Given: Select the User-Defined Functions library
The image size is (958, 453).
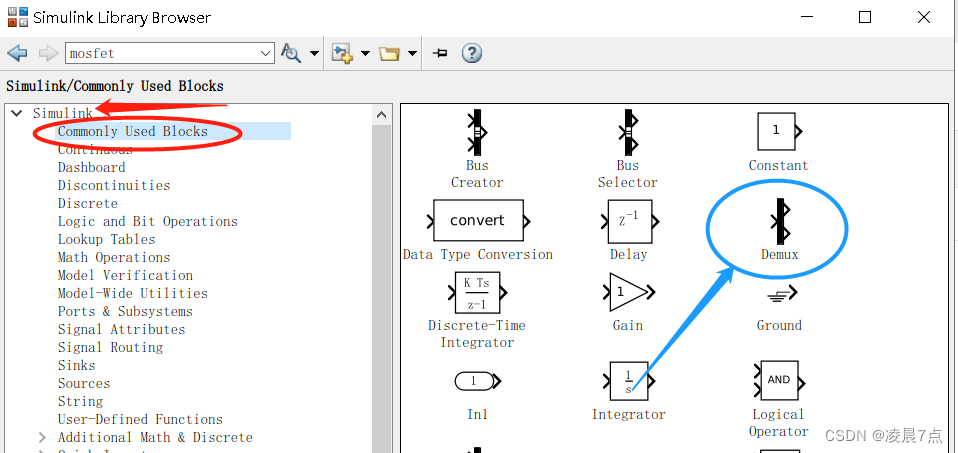Looking at the screenshot, I should click(141, 419).
